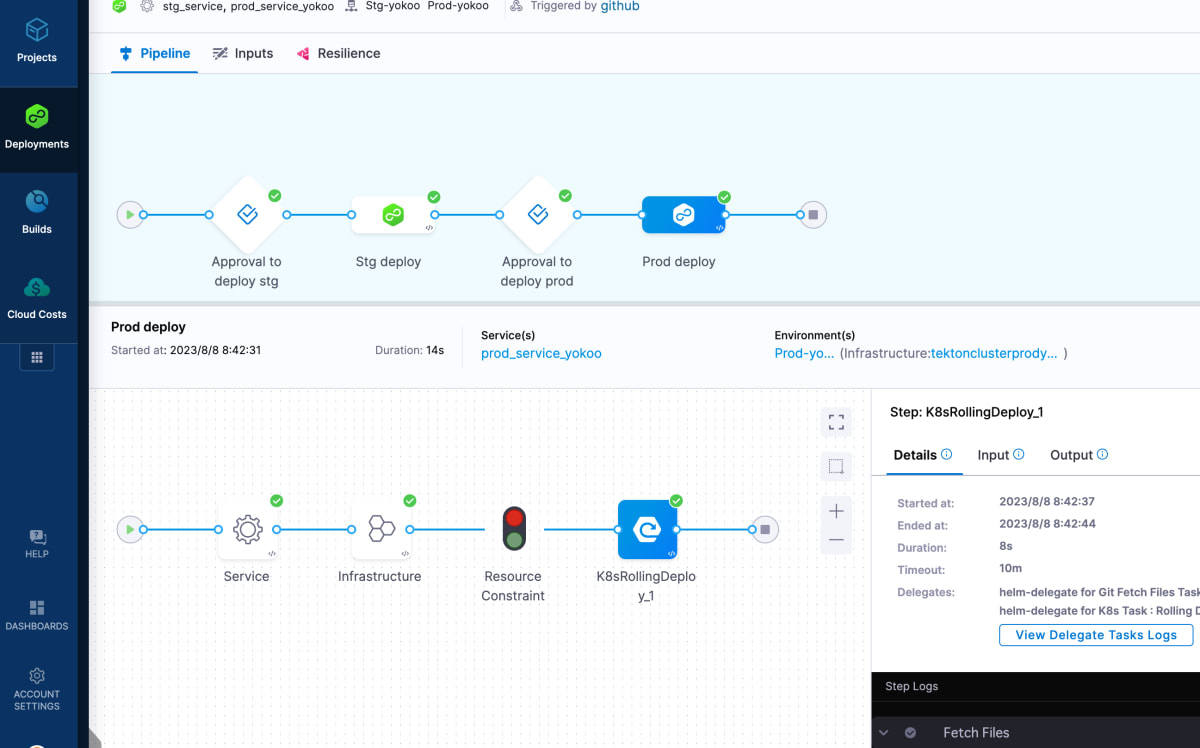Select the Resource Constraint traffic light step
The image size is (1200, 748).
tap(514, 529)
